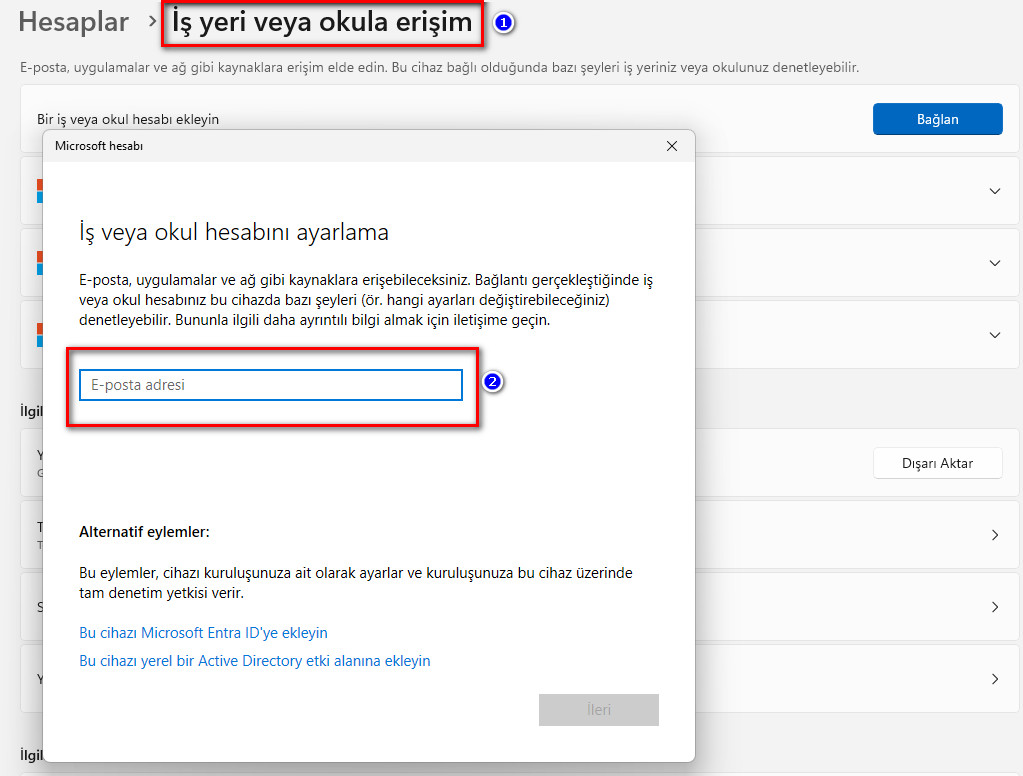Focus the E-posta adresi input field

pyautogui.click(x=271, y=385)
